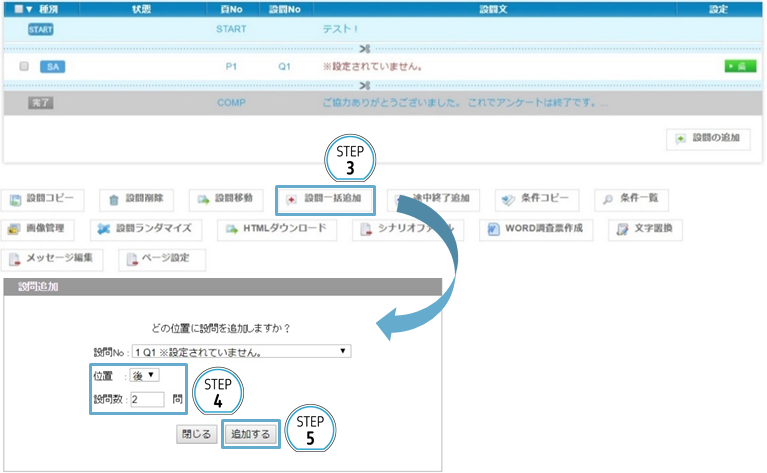Image resolution: width=767 pixels, height=473 pixels.
Task: Open the 条件一覧 conditions list
Action: click(x=631, y=199)
